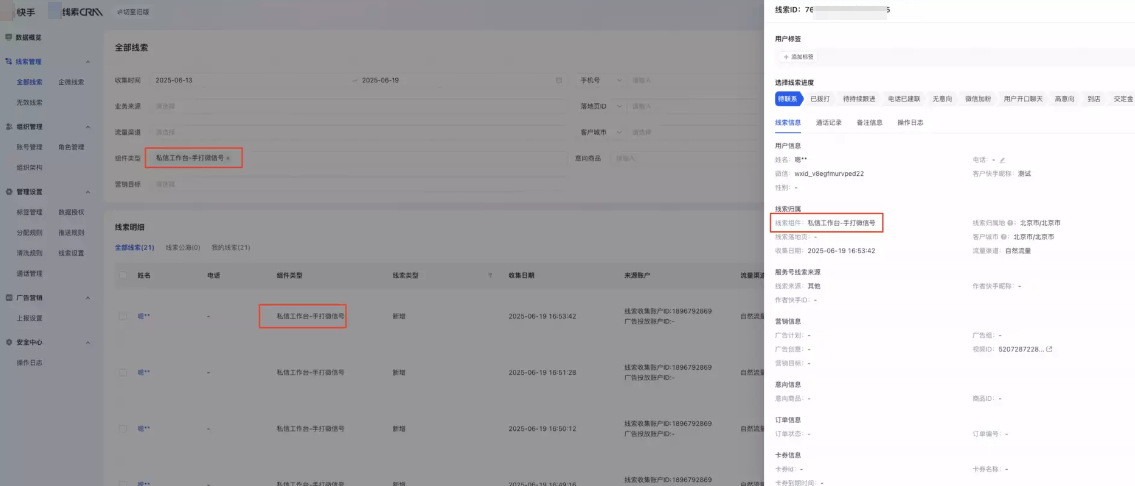Click the 微信 value wxid_v8egfmurvped22
The width and height of the screenshot is (1135, 486).
coord(830,173)
